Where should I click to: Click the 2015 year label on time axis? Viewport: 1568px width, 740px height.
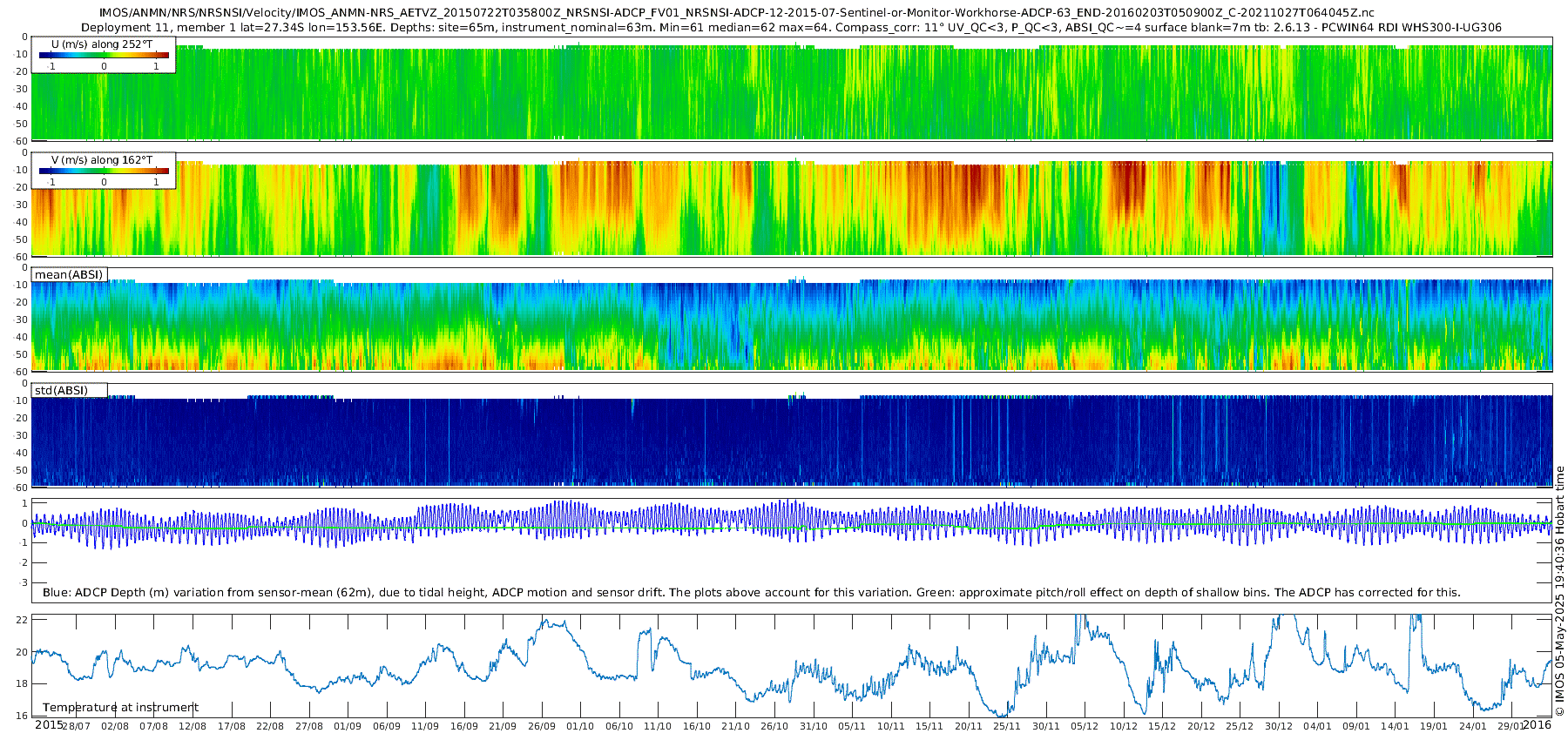[x=49, y=724]
